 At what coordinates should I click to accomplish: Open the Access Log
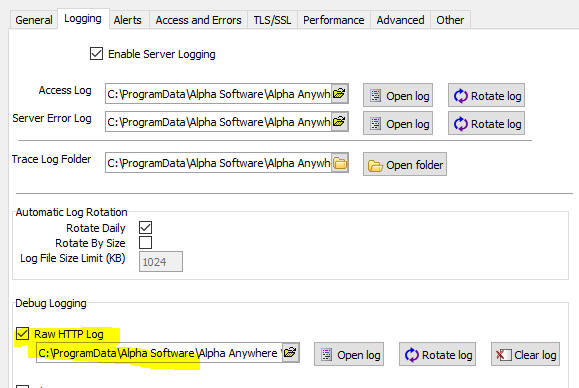[x=398, y=96]
